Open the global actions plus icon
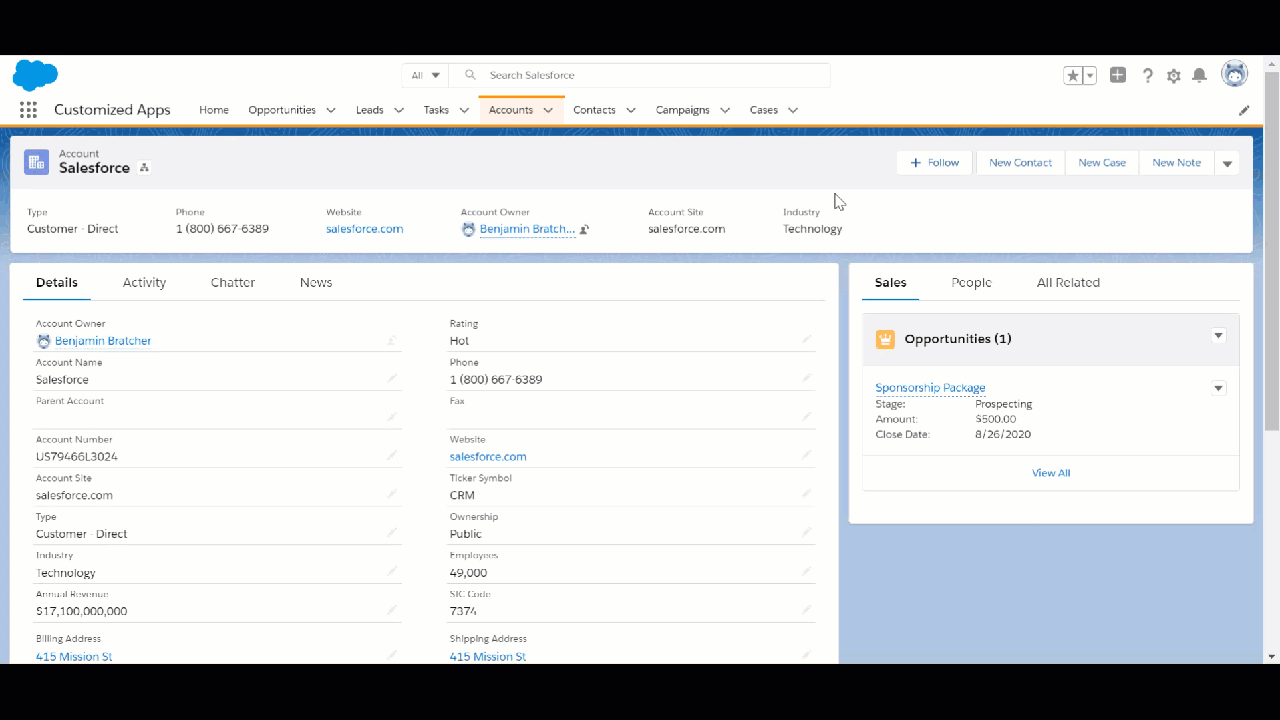The width and height of the screenshot is (1280, 720). click(1118, 75)
